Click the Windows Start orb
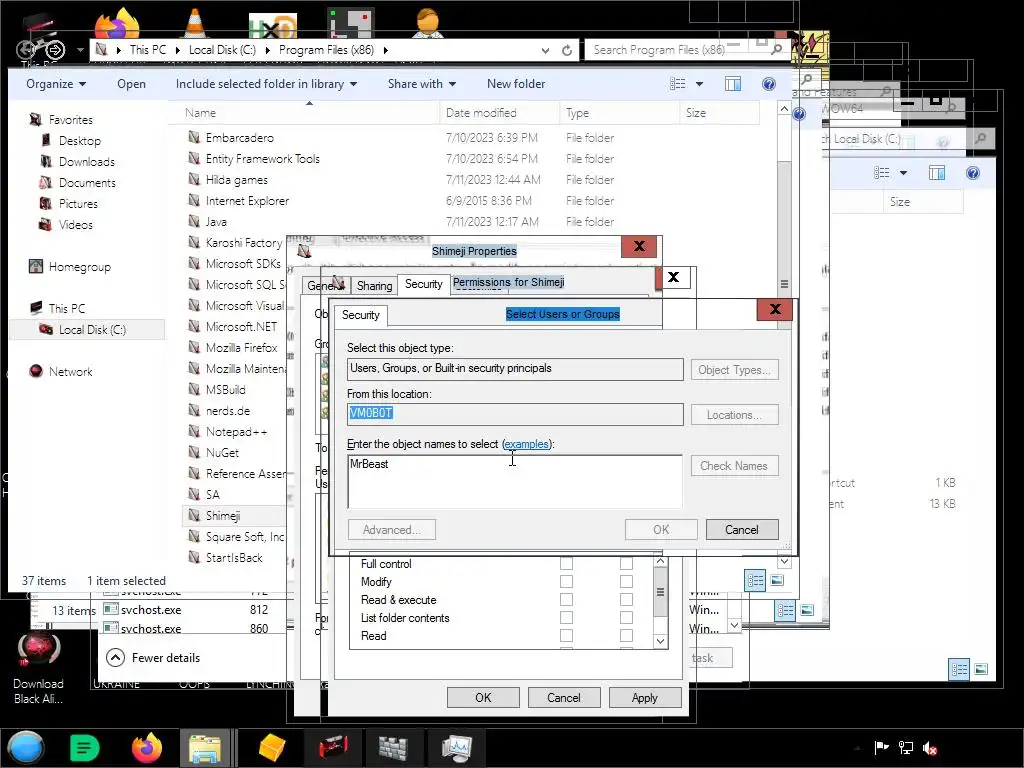This screenshot has height=768, width=1024. coord(26,748)
